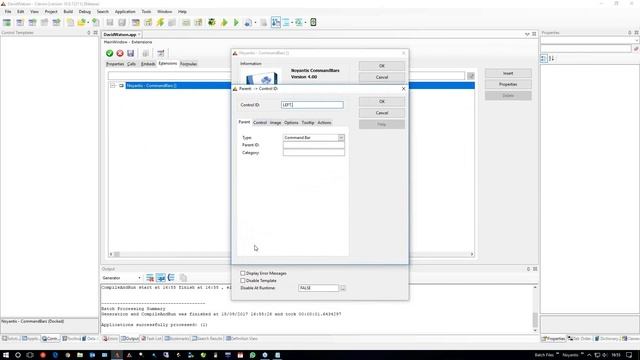Open WhatsApp from the taskbar
Screen dimensions: 640x360
tap(253, 355)
